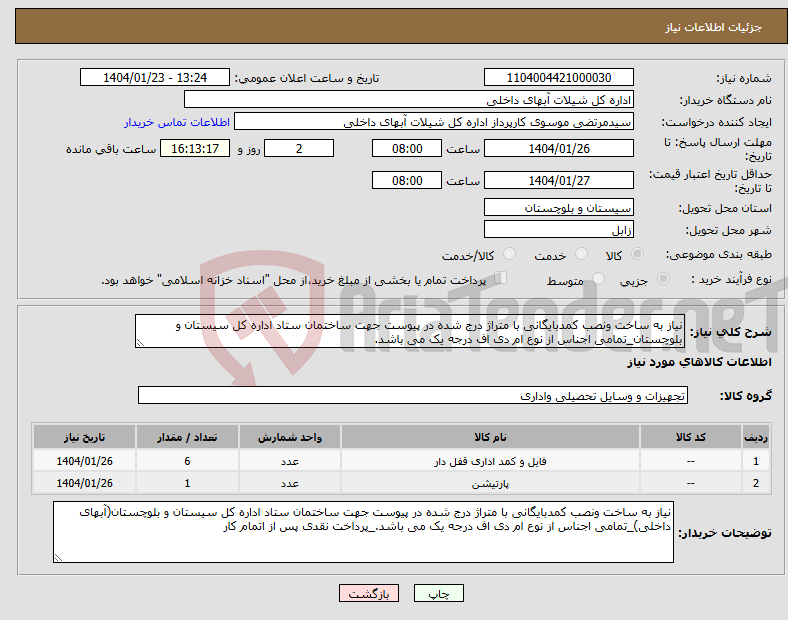Click quantity cell showing 1 in پارتیشن row
Screen dimensions: 788x620
187,483
